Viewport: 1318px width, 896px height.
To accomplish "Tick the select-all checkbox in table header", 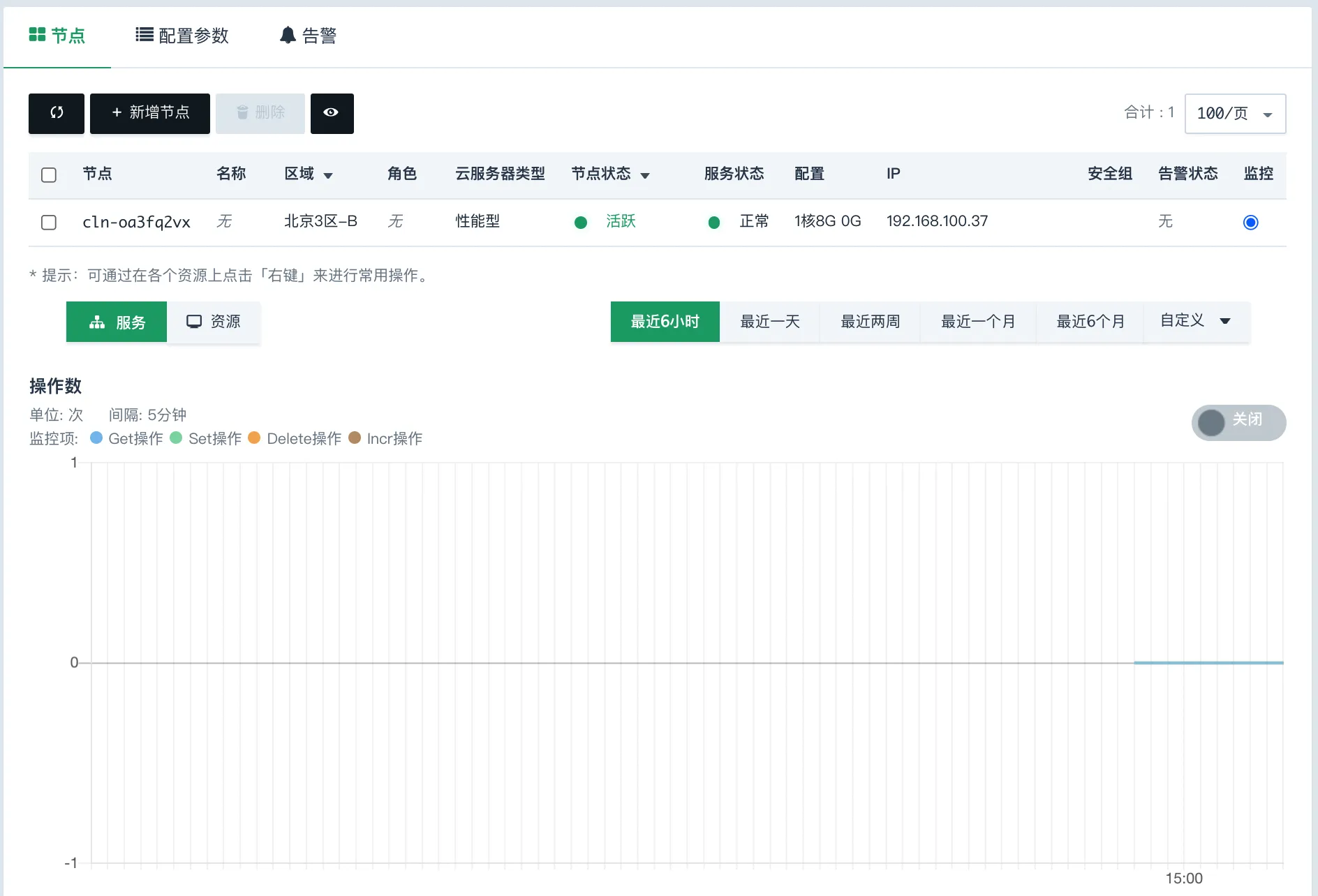I will click(x=49, y=174).
